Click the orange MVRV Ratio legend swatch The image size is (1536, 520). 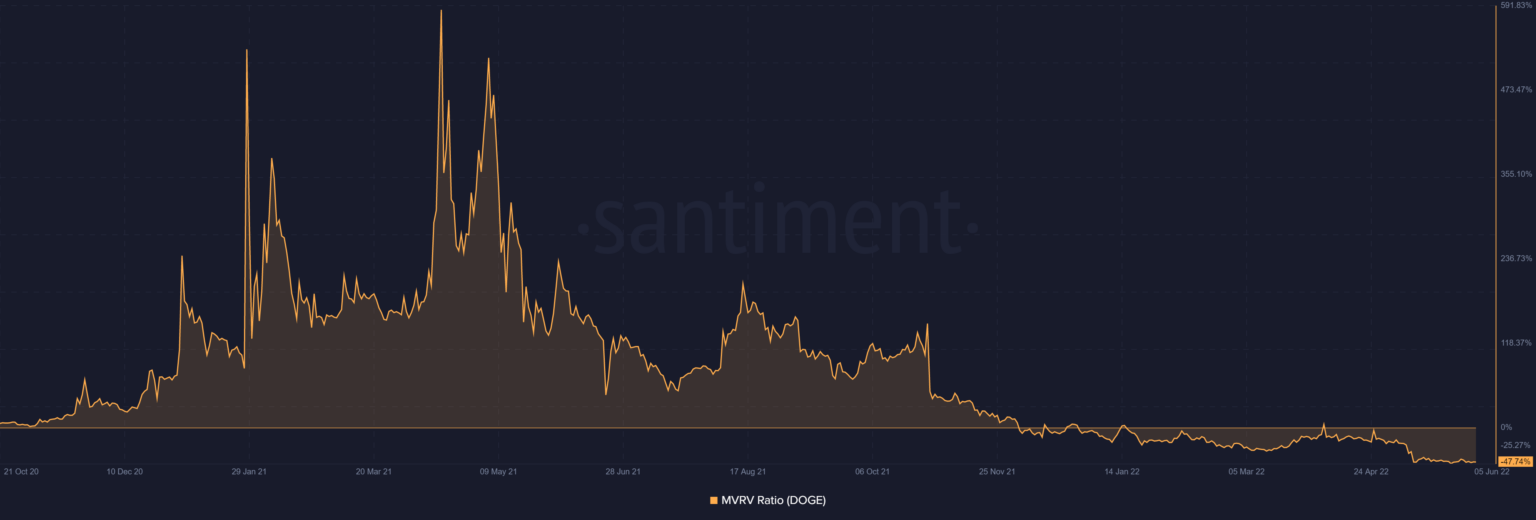click(x=713, y=500)
